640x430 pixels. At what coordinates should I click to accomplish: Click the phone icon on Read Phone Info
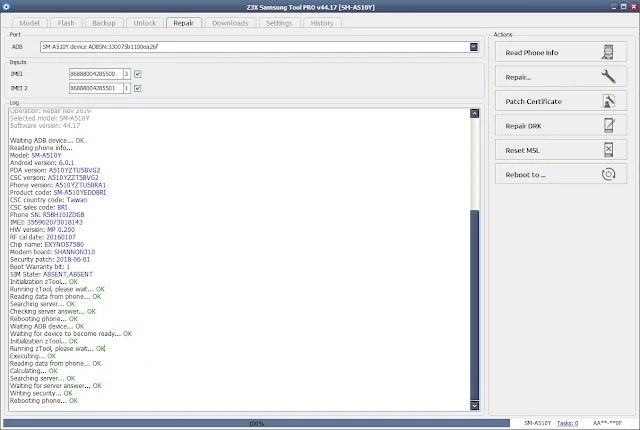coord(608,52)
